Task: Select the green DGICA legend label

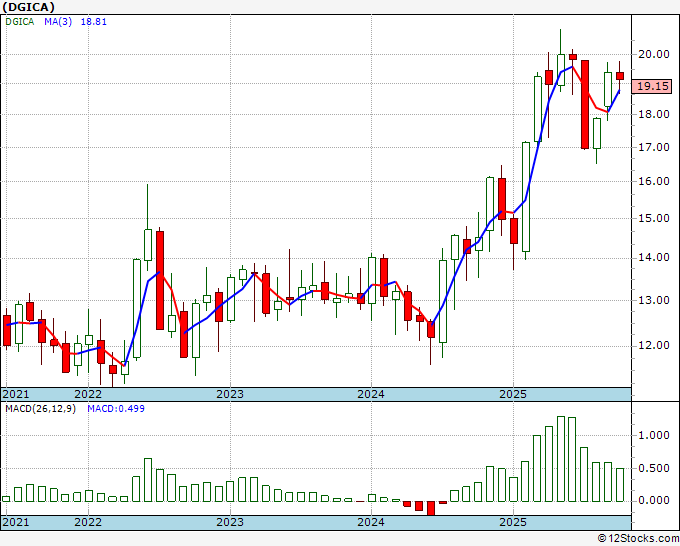Action: click(x=20, y=22)
